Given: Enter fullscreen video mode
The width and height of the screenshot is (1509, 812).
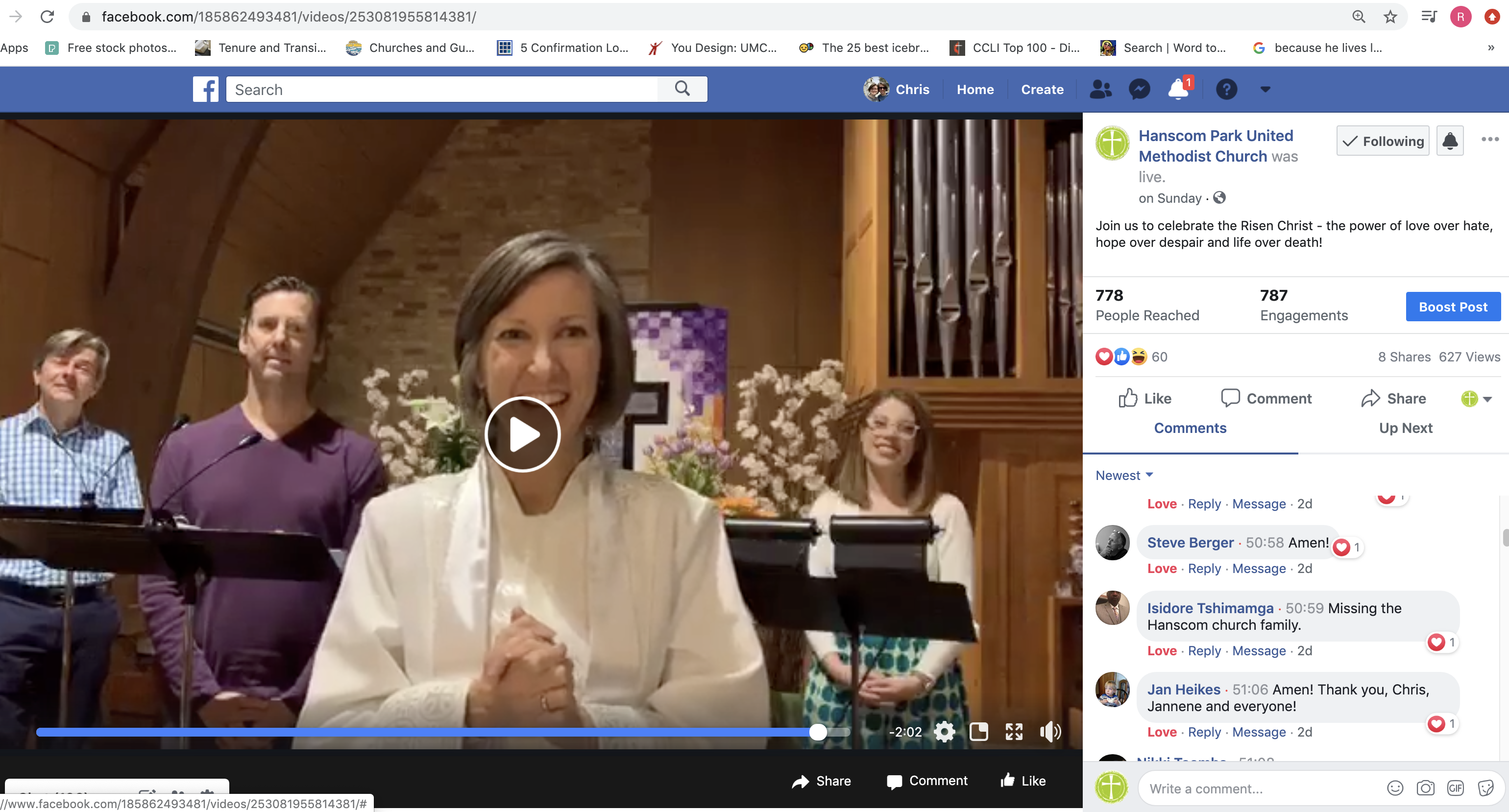Looking at the screenshot, I should point(1014,732).
